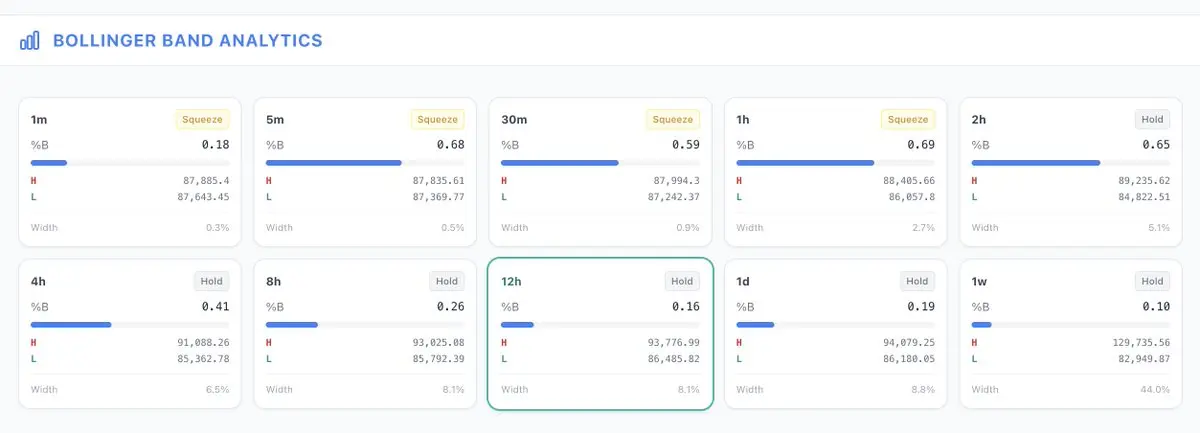The width and height of the screenshot is (1200, 433).
Task: Select the 1m timeframe card
Action: 130,171
